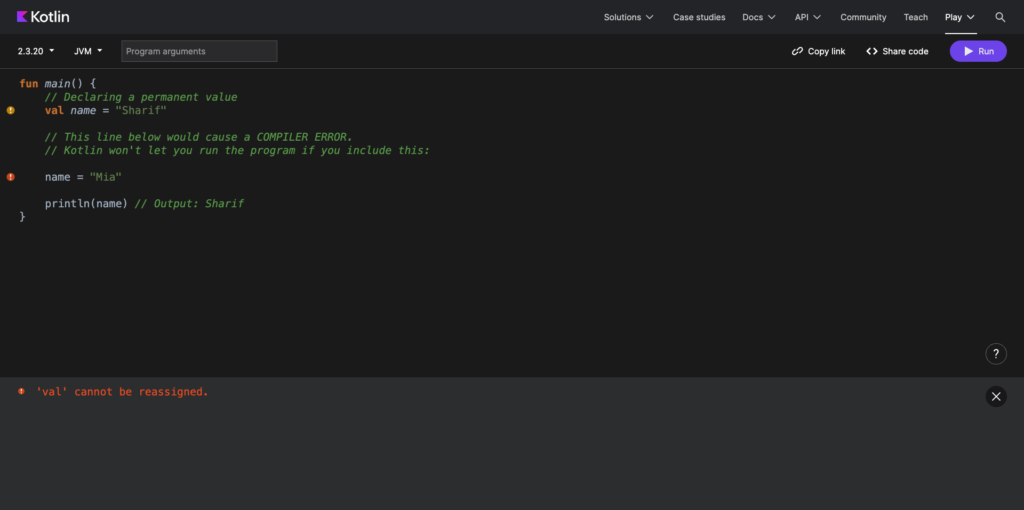This screenshot has width=1024, height=510.
Task: Open the Teach page
Action: 915,17
